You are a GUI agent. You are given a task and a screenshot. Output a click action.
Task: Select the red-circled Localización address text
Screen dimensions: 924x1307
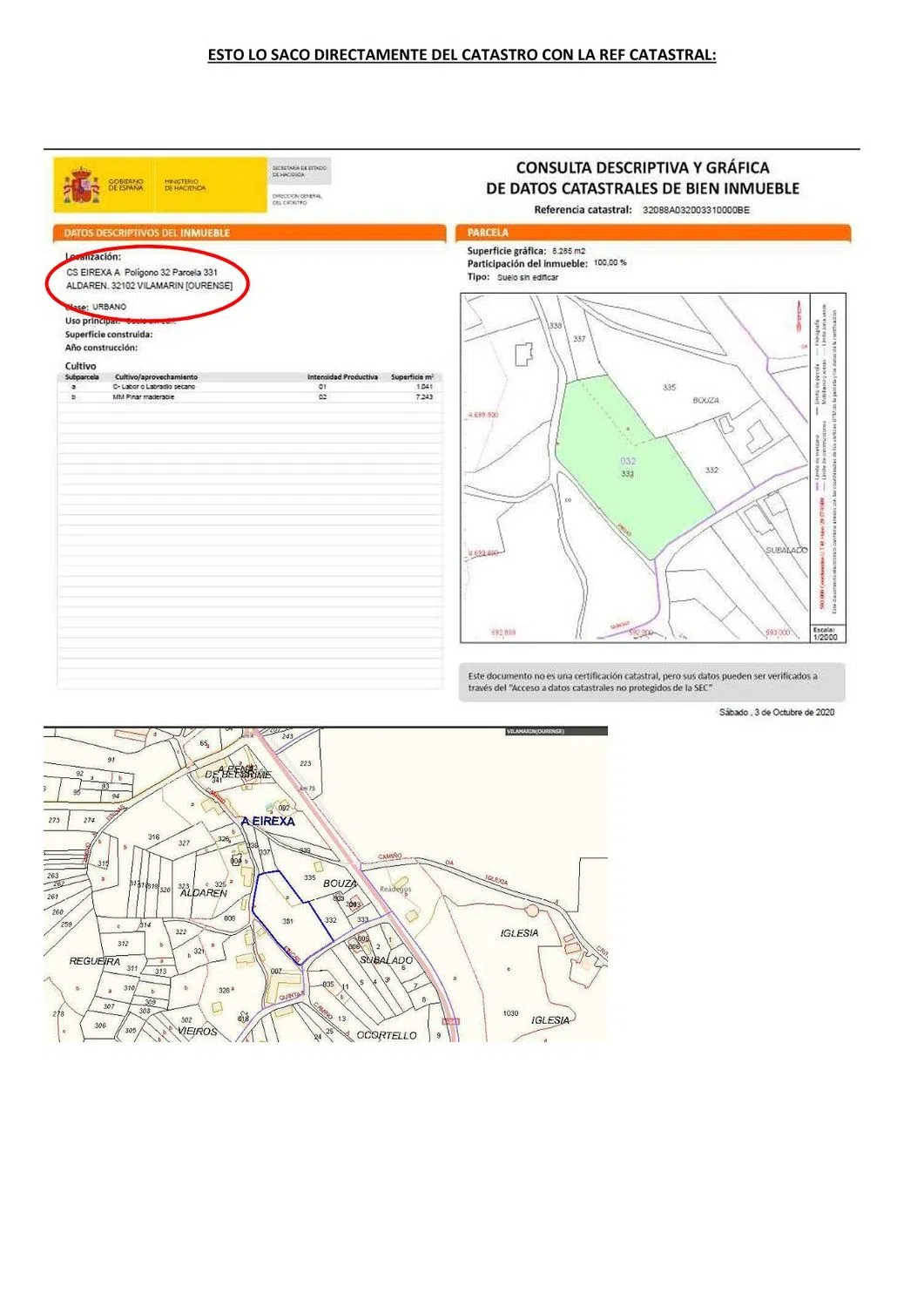(x=150, y=279)
